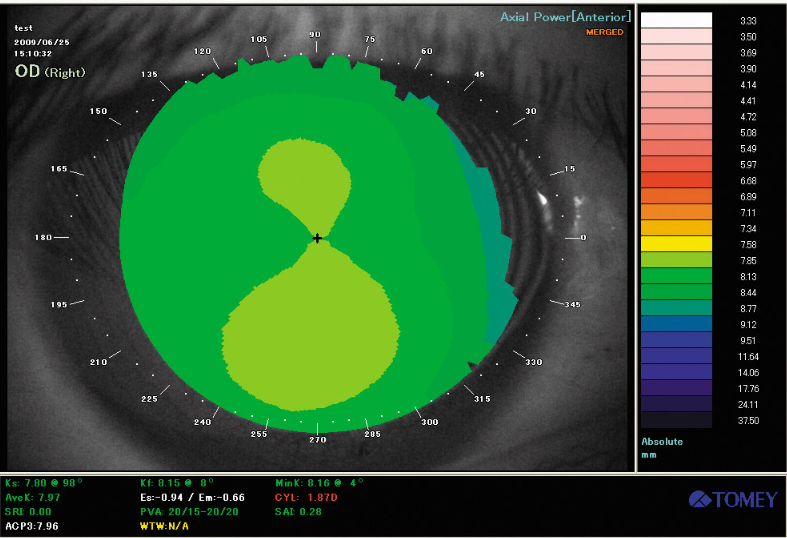Screen dimensions: 787x538
Task: Select the PVA: 20/15-20/20 reading
Action: click(188, 510)
